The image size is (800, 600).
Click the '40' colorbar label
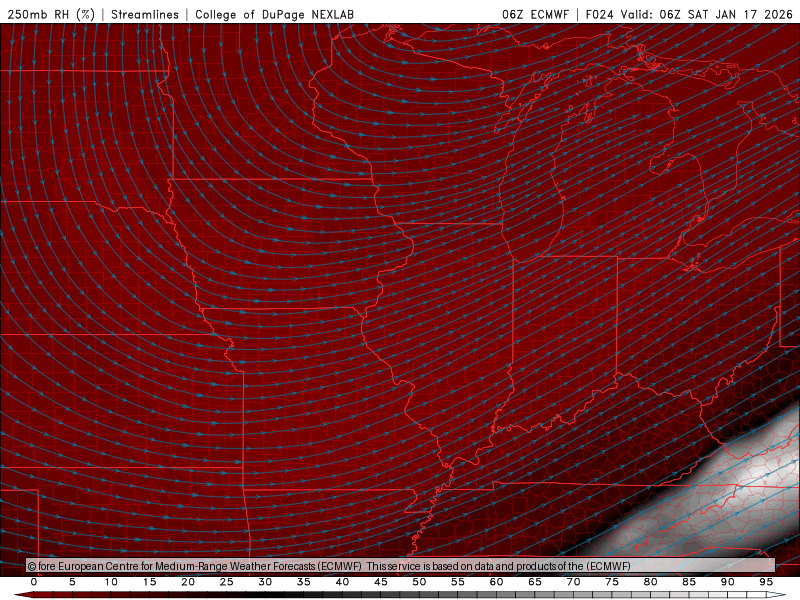pos(342,582)
